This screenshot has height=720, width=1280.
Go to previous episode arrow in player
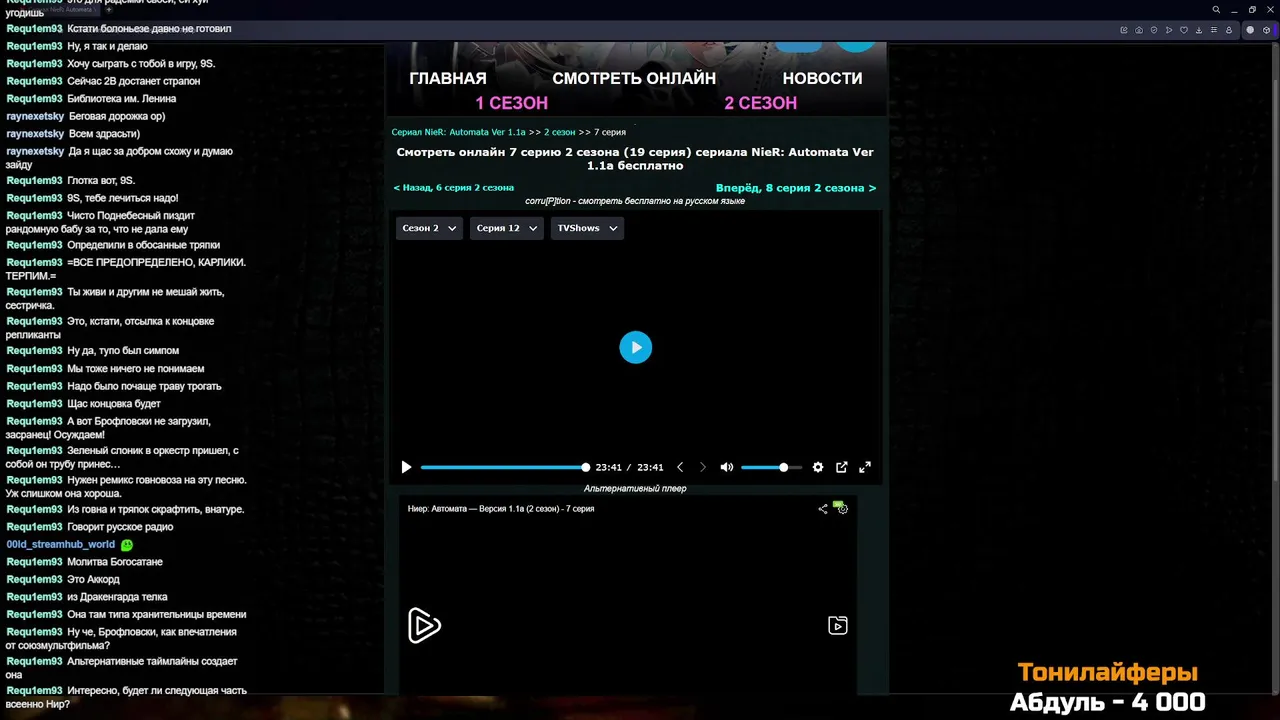[x=680, y=467]
